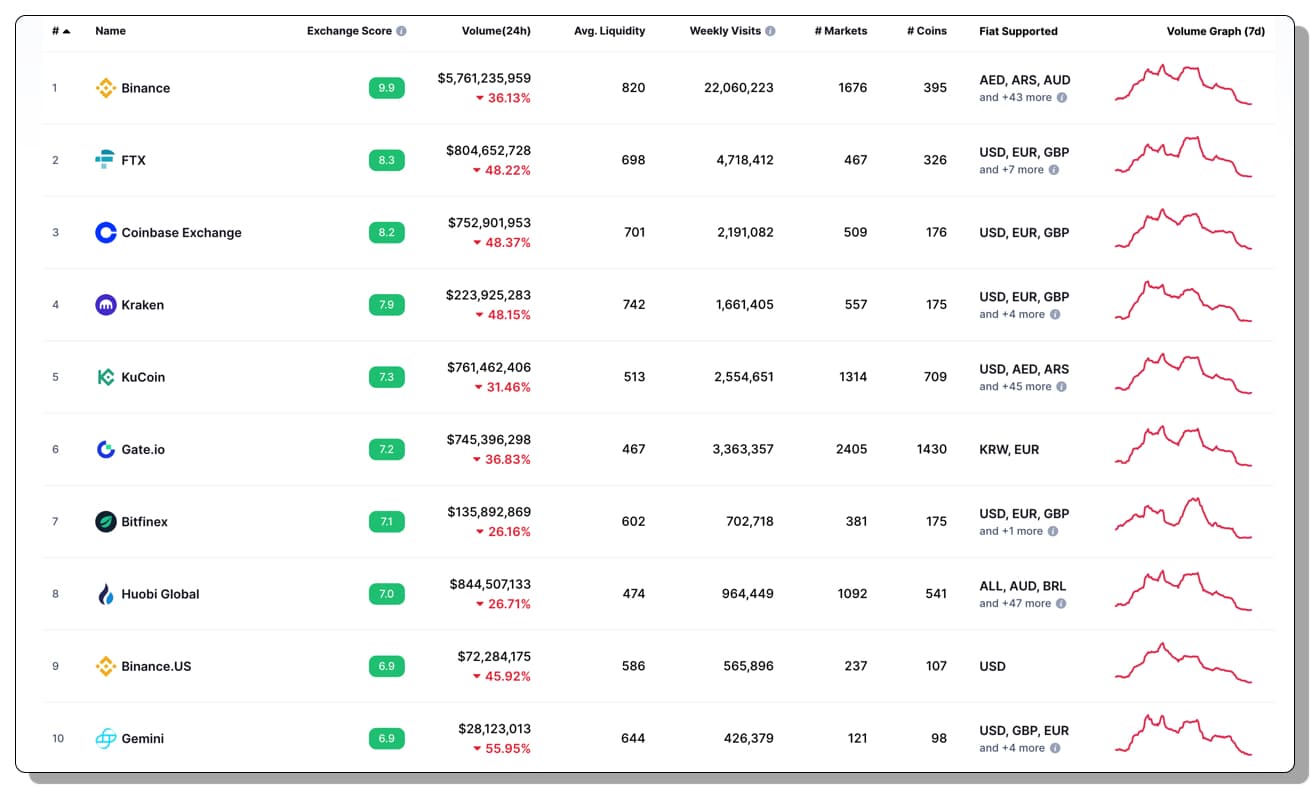
Task: Click info icon next to Exchange Score header
Action: (x=401, y=31)
